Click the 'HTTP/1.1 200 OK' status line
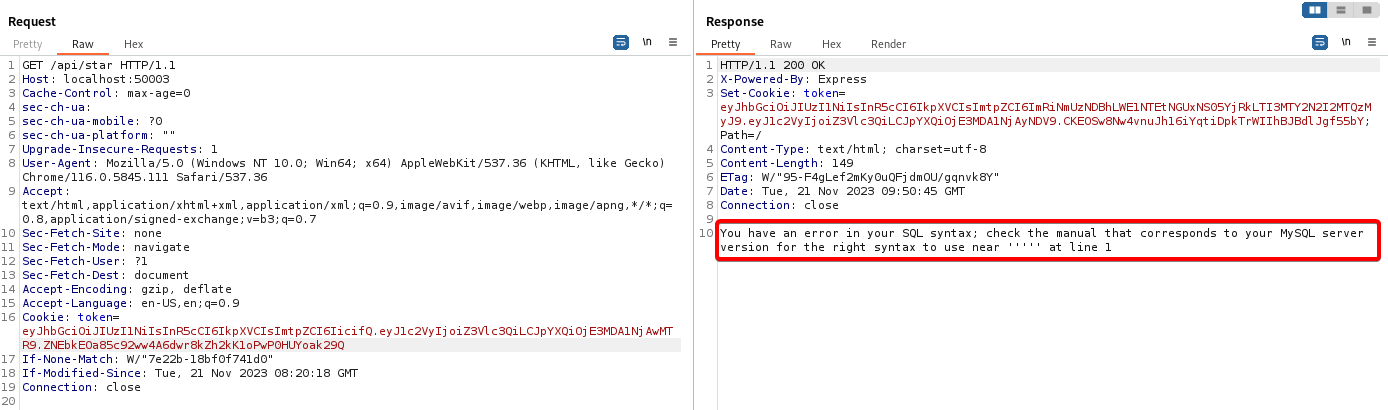Screen dimensions: 1388x410 (773, 65)
